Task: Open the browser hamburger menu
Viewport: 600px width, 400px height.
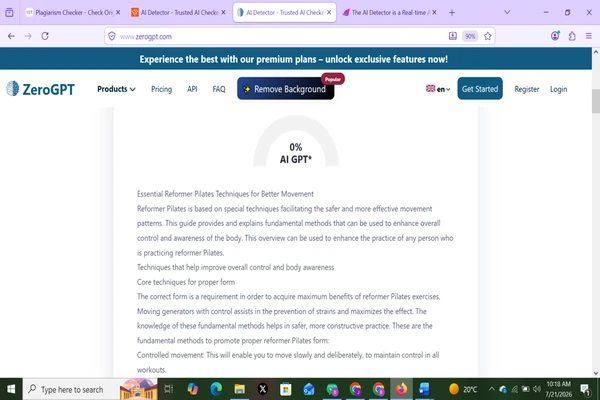Action: point(589,36)
